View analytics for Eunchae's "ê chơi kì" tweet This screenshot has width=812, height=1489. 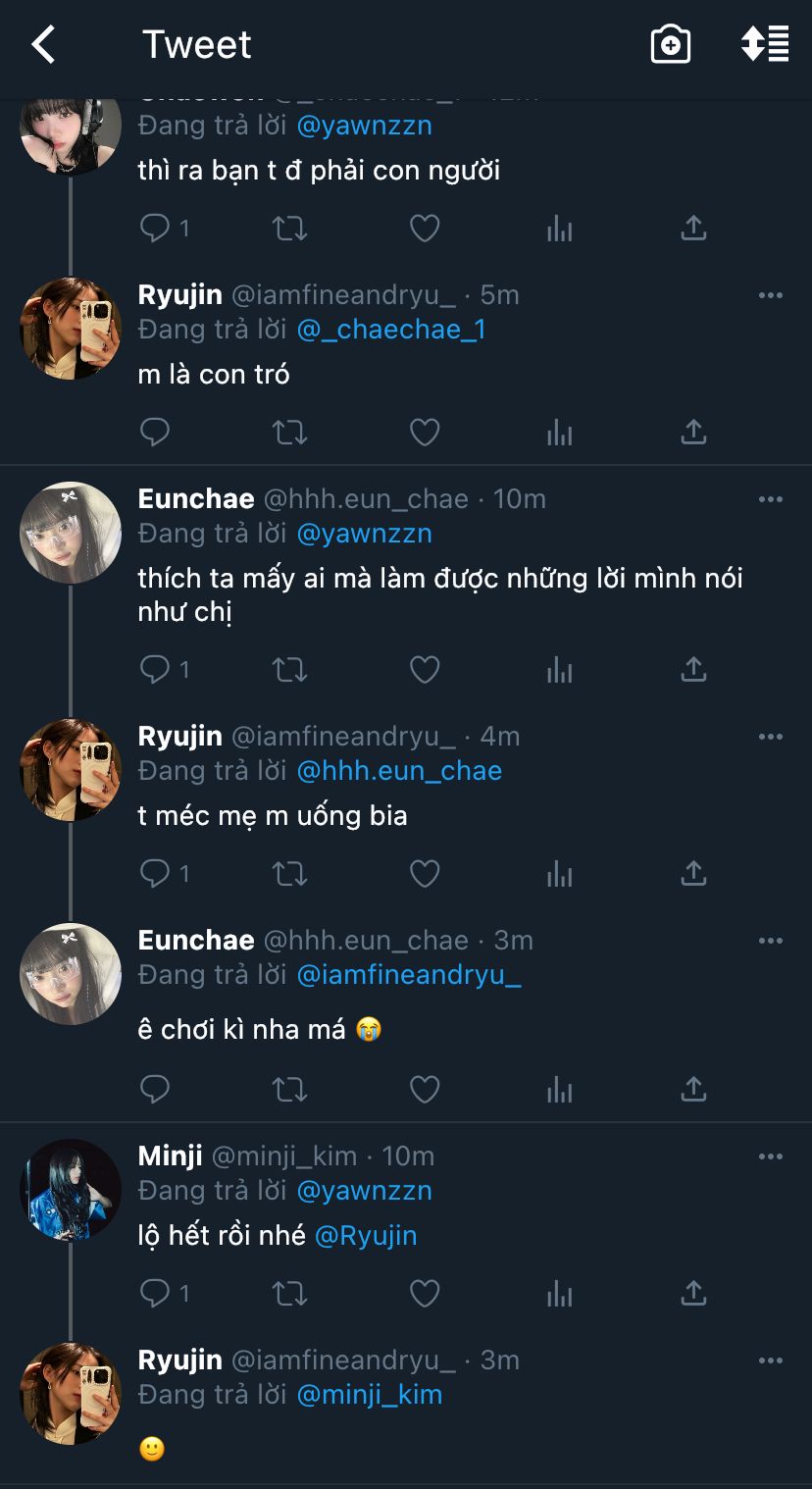(559, 1089)
